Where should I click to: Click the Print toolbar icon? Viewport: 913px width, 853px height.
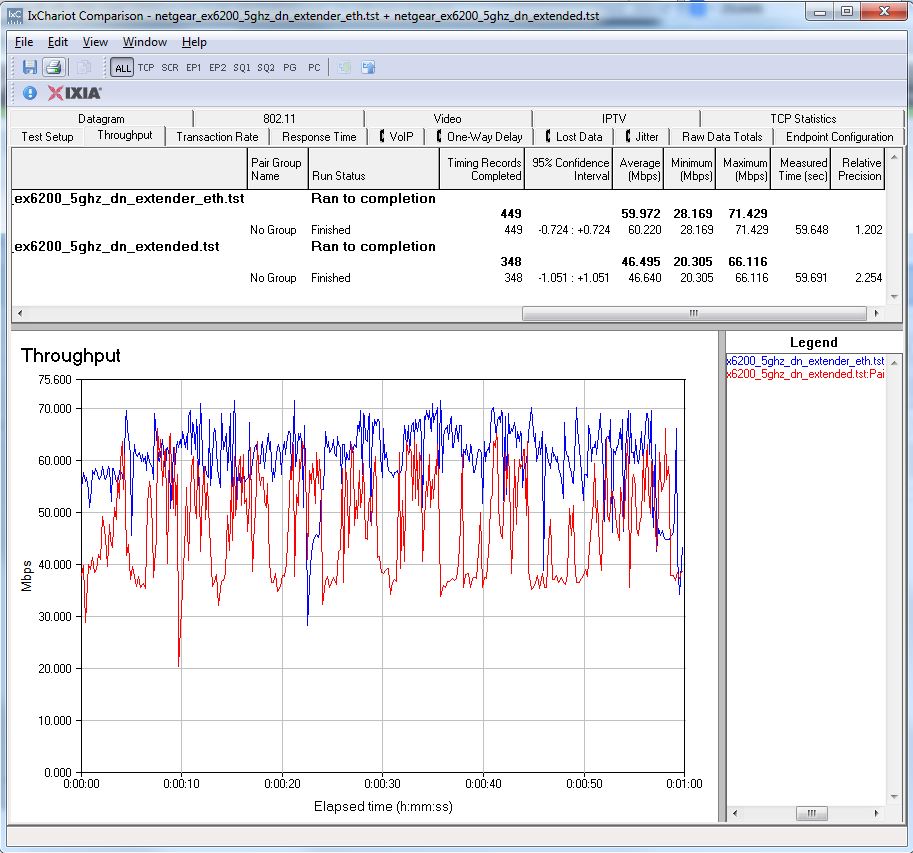click(x=54, y=67)
